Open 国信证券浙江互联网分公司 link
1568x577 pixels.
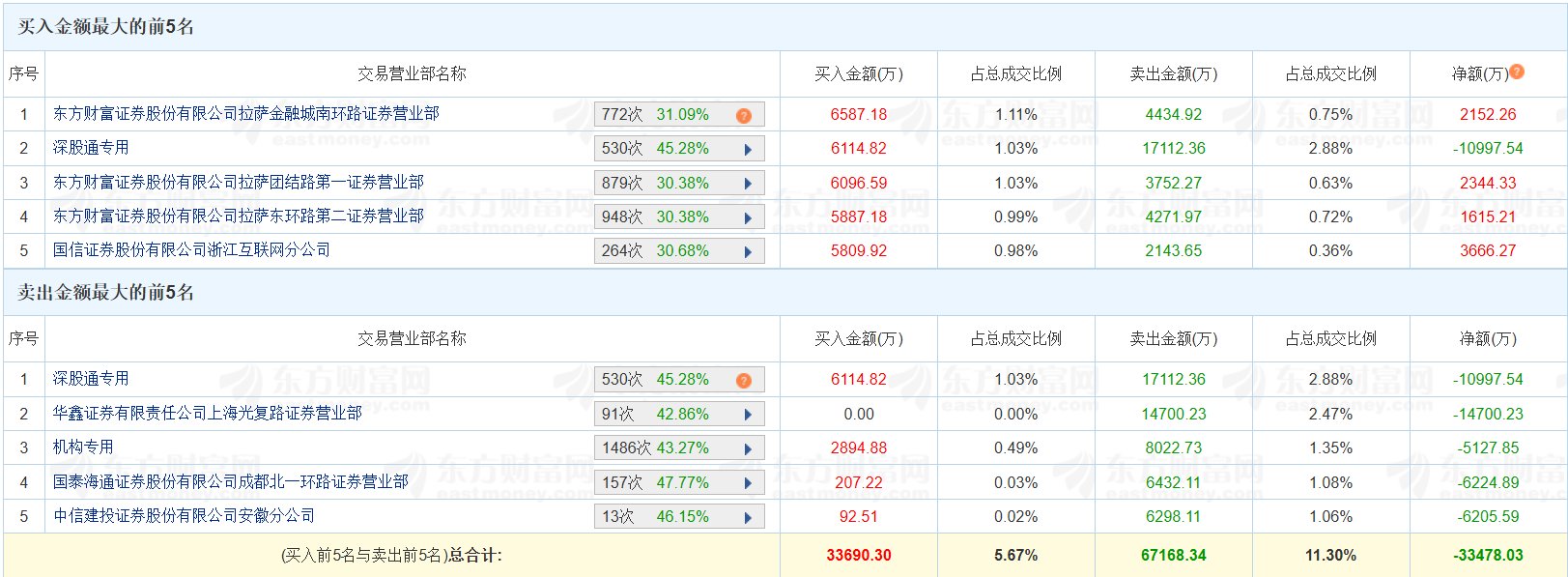coord(191,250)
